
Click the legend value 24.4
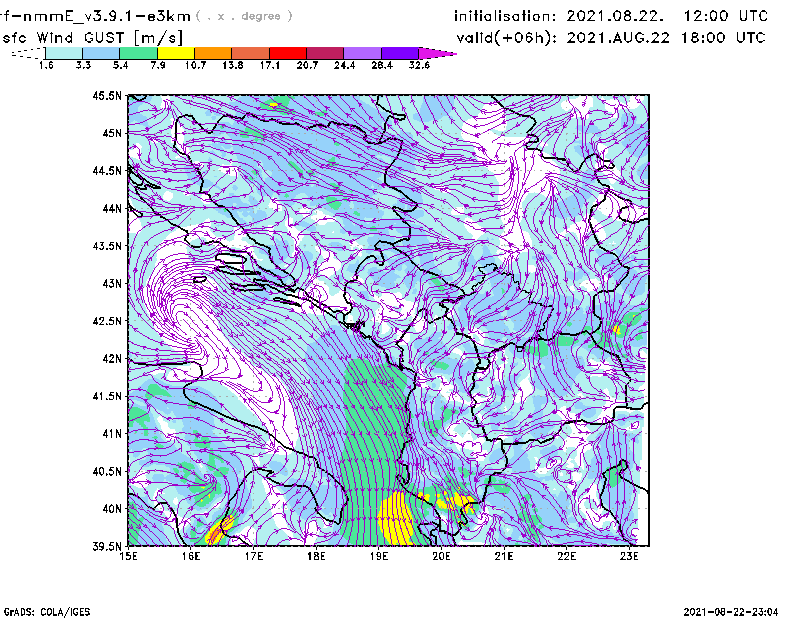(x=344, y=65)
